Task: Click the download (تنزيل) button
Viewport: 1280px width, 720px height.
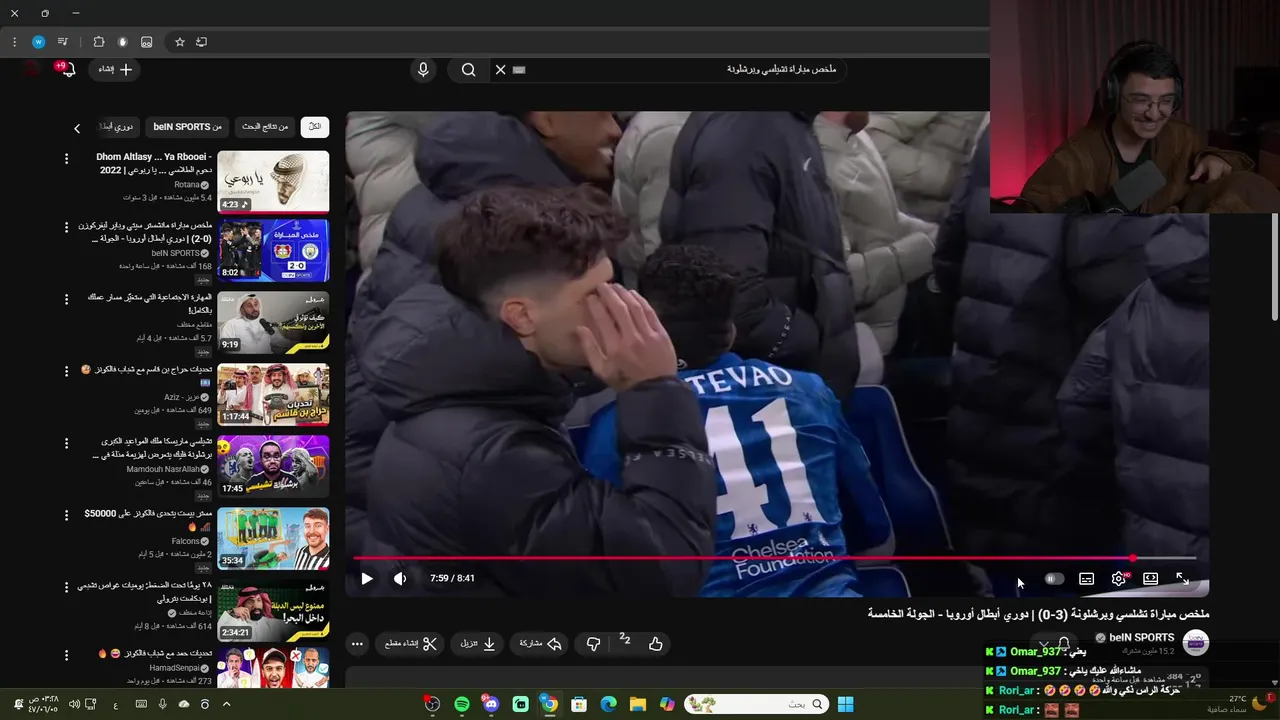Action: click(478, 644)
